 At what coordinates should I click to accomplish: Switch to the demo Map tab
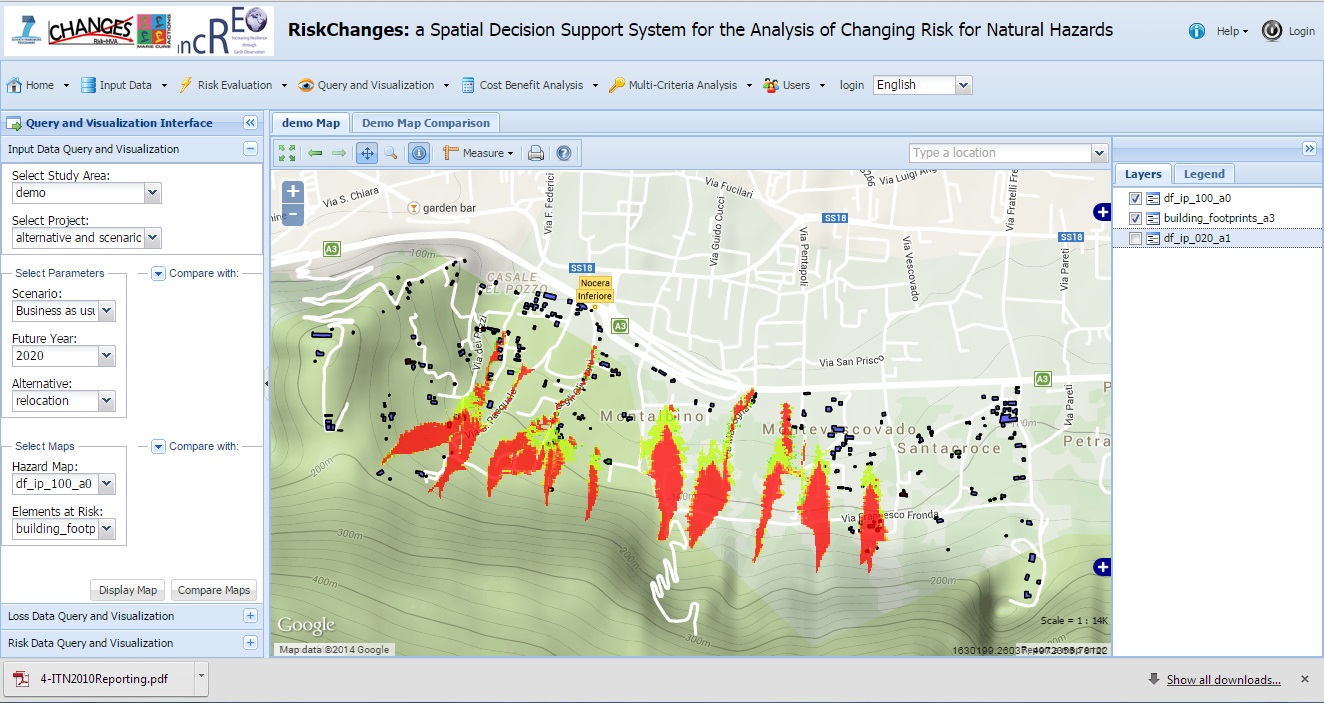311,123
